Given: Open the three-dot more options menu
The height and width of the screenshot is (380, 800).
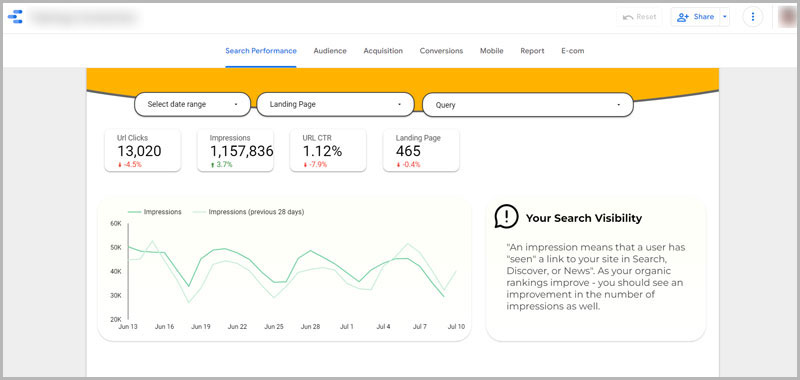Looking at the screenshot, I should tap(753, 17).
